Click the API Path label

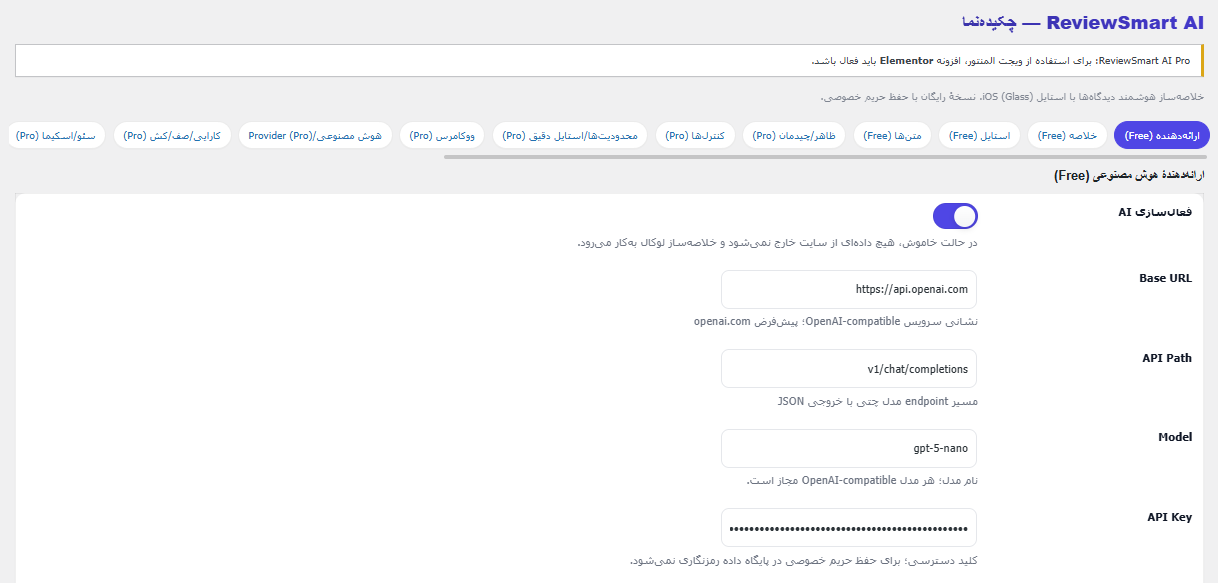1167,358
